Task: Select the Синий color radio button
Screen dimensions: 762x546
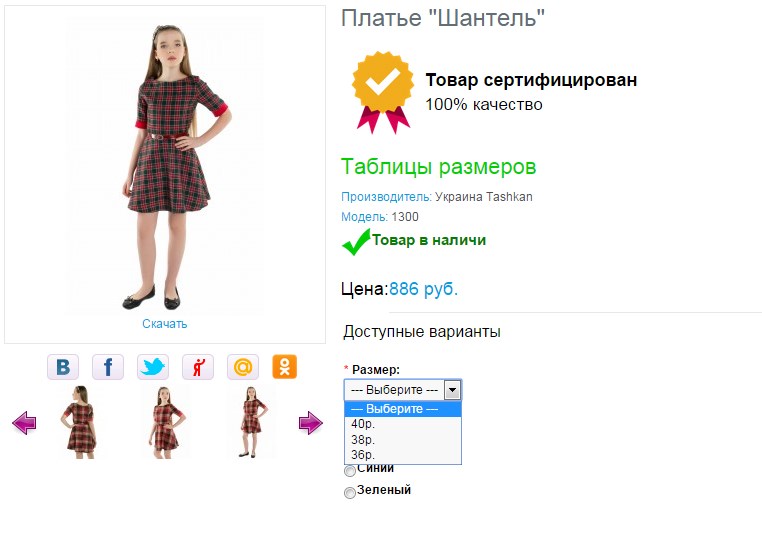Action: [350, 471]
